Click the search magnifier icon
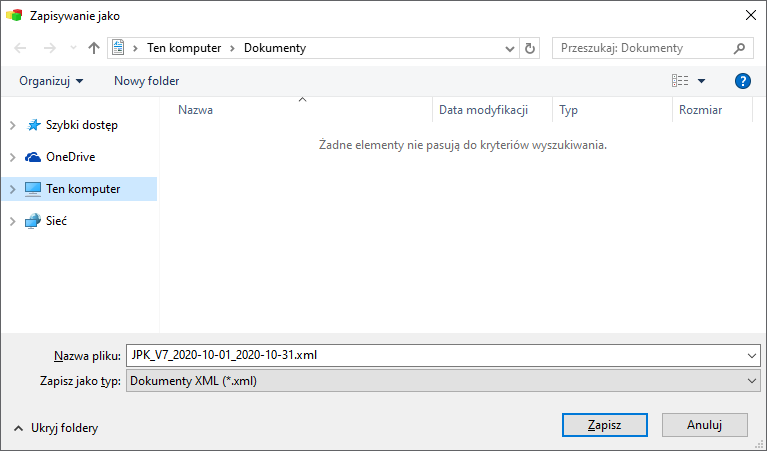Screen dimensions: 767x451 (740, 48)
